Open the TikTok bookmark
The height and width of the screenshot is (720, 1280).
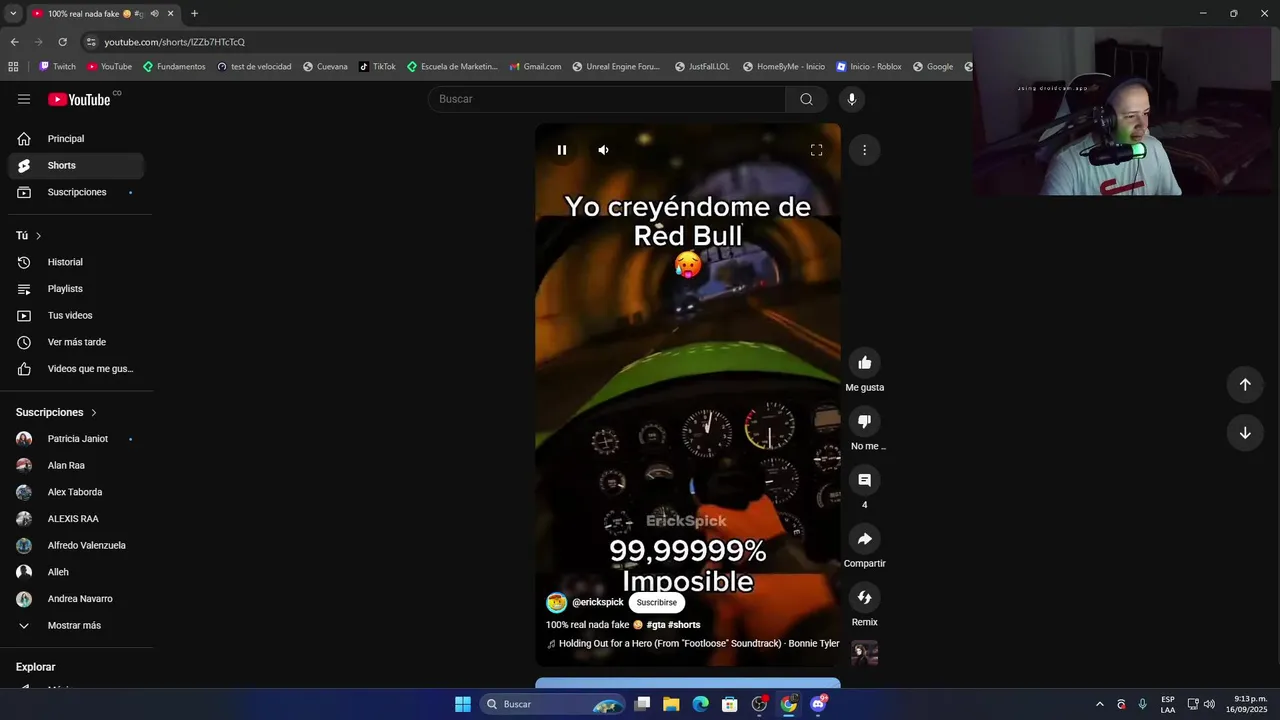(377, 67)
